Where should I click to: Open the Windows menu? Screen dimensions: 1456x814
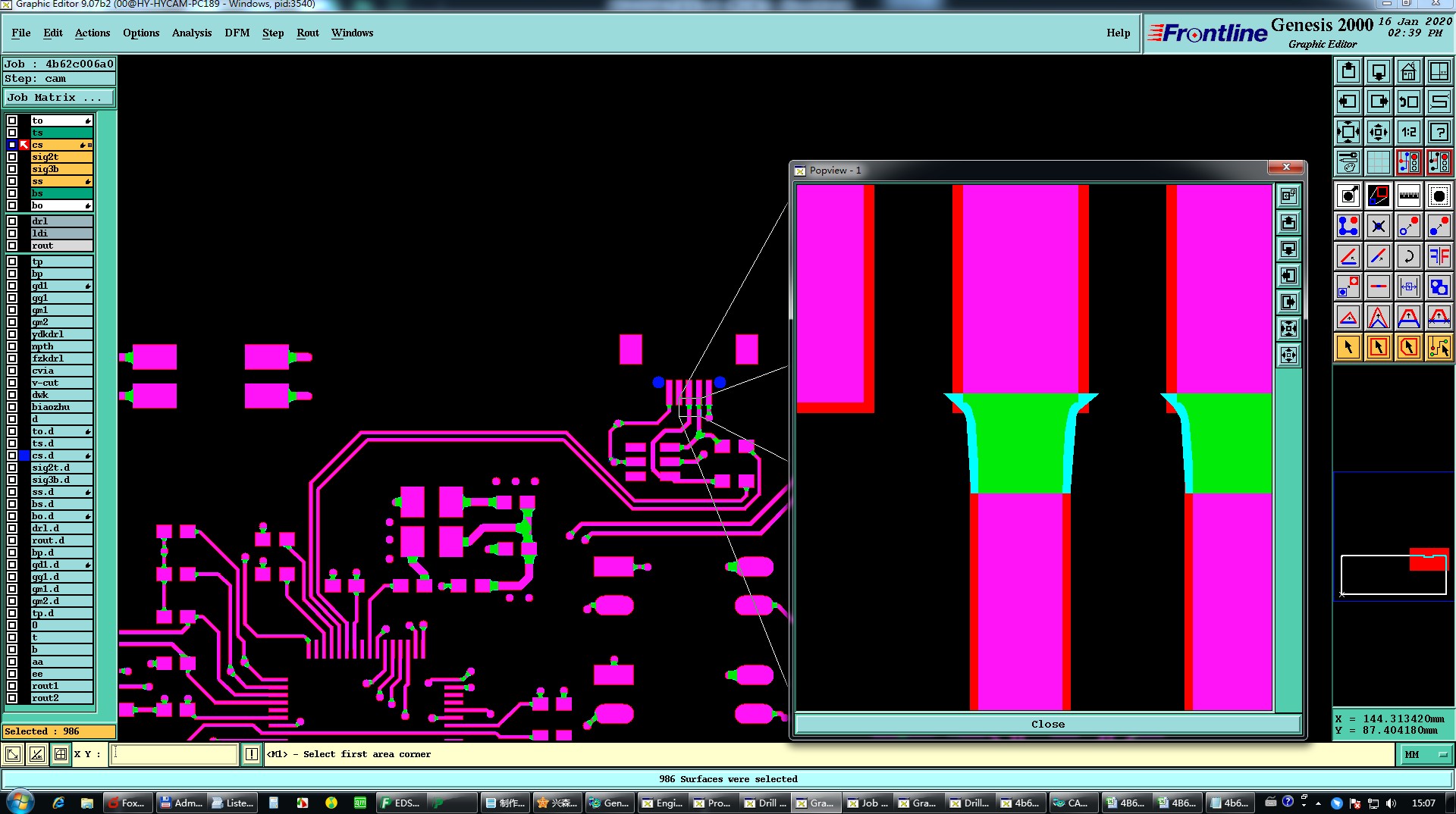pyautogui.click(x=352, y=33)
